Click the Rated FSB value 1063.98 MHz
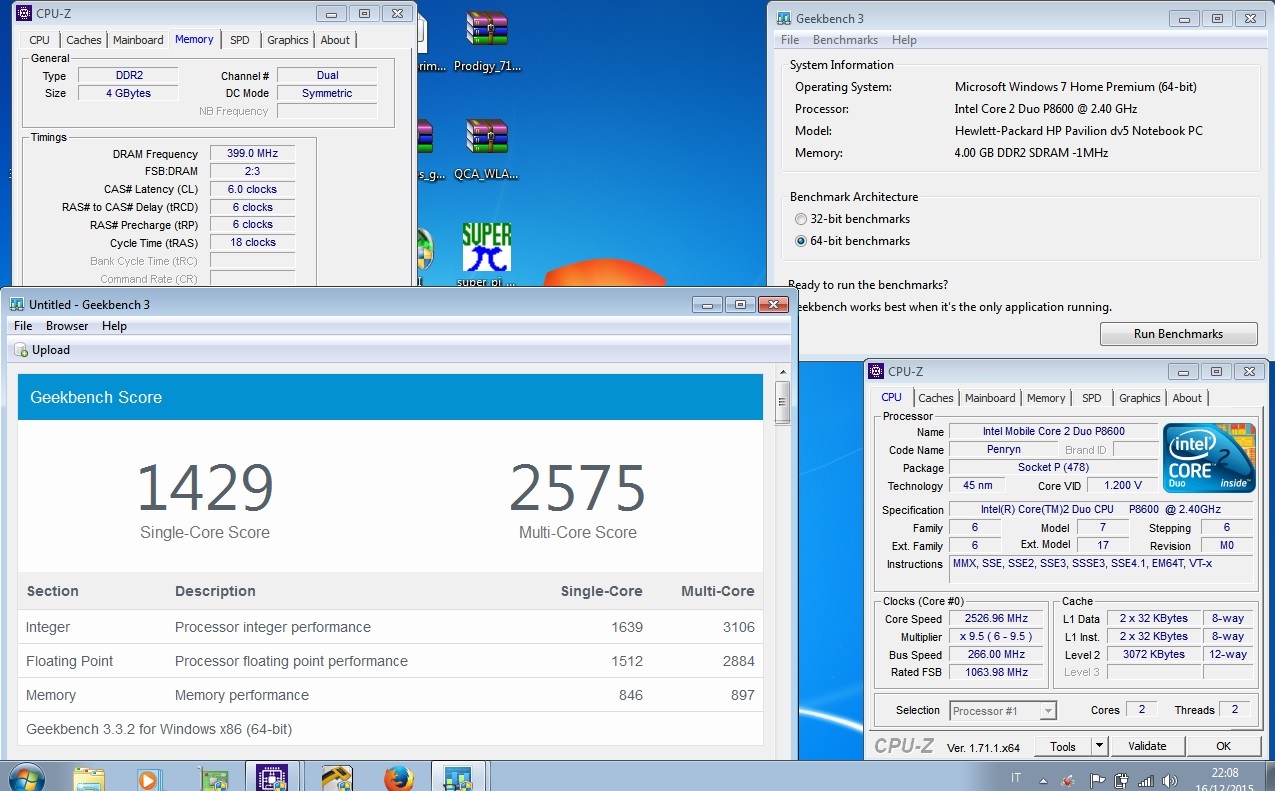Screen dimensions: 1275x791 coord(996,672)
